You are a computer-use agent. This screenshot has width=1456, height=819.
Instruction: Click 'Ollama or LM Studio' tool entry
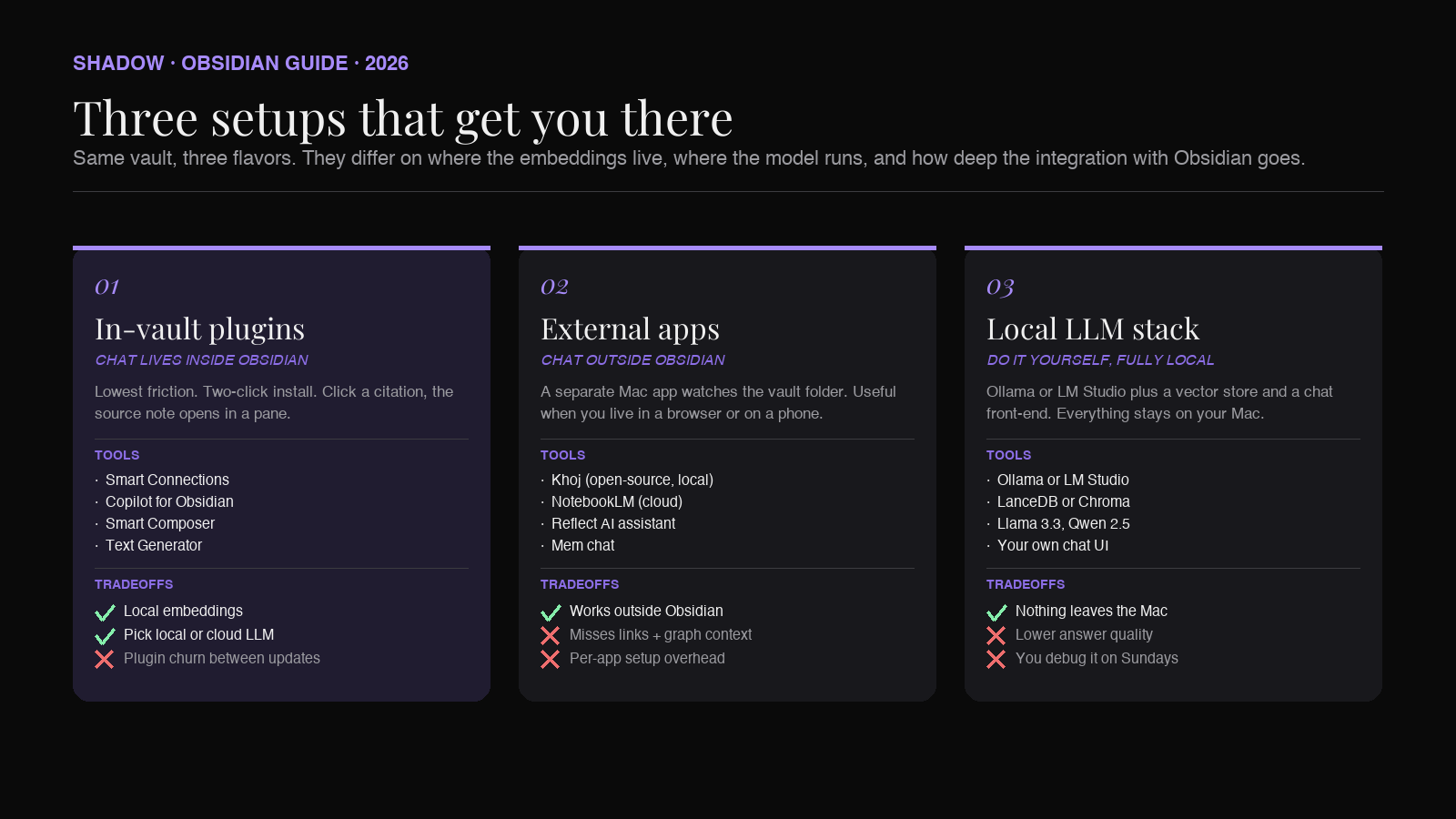[x=1063, y=480]
